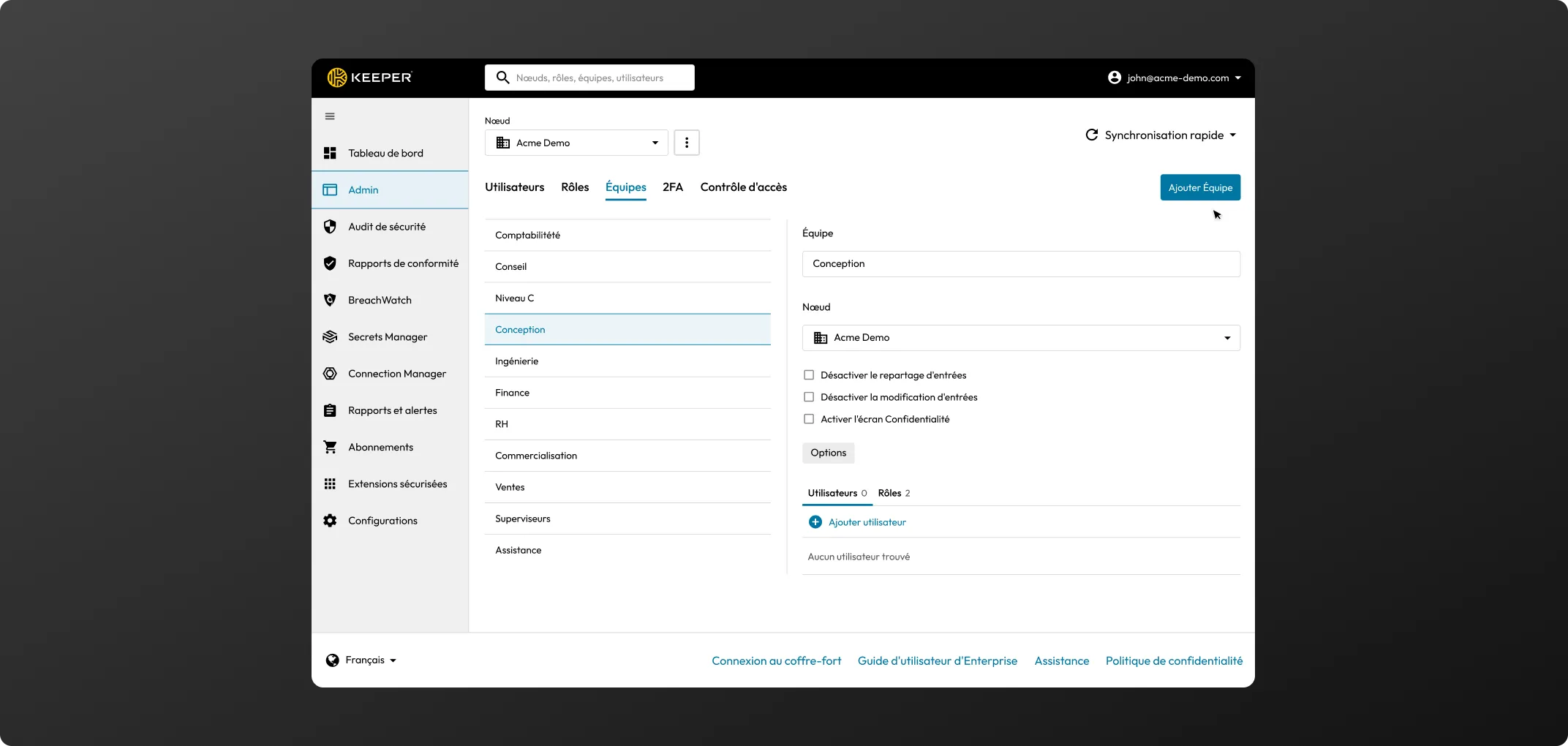
Task: Click the Abonnements cart icon
Action: pyautogui.click(x=330, y=447)
